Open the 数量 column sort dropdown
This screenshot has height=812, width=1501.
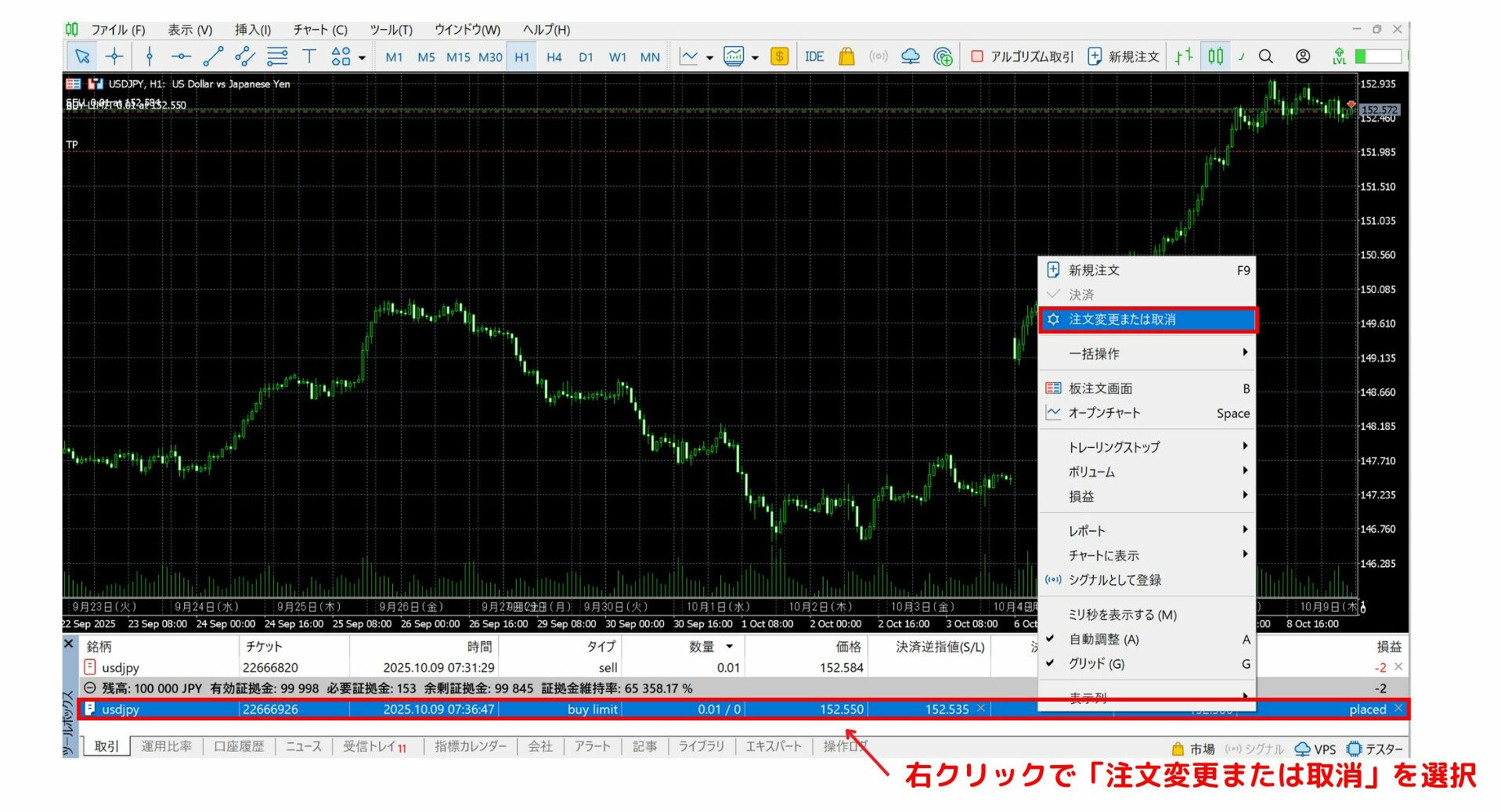729,646
